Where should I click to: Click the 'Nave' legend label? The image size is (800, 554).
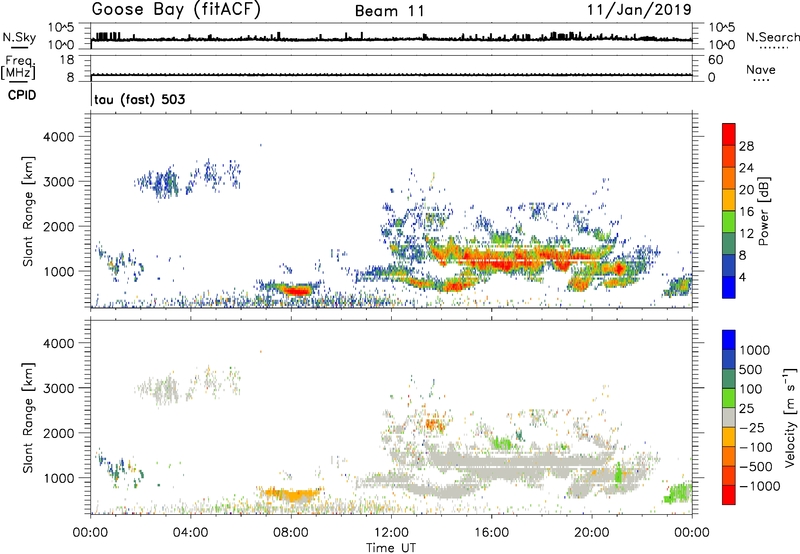(761, 70)
